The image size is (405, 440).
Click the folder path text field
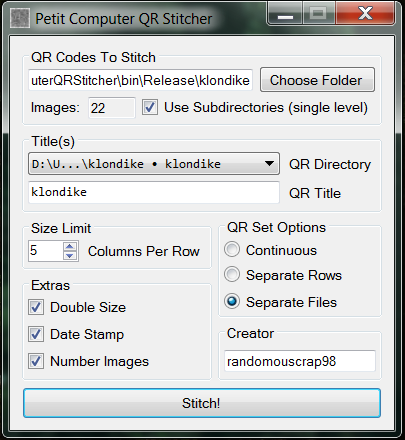(x=140, y=80)
